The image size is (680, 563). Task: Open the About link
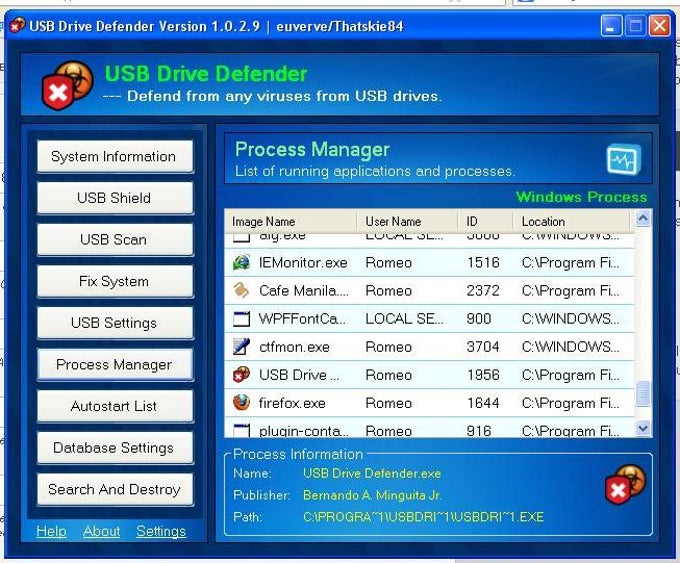(x=101, y=531)
